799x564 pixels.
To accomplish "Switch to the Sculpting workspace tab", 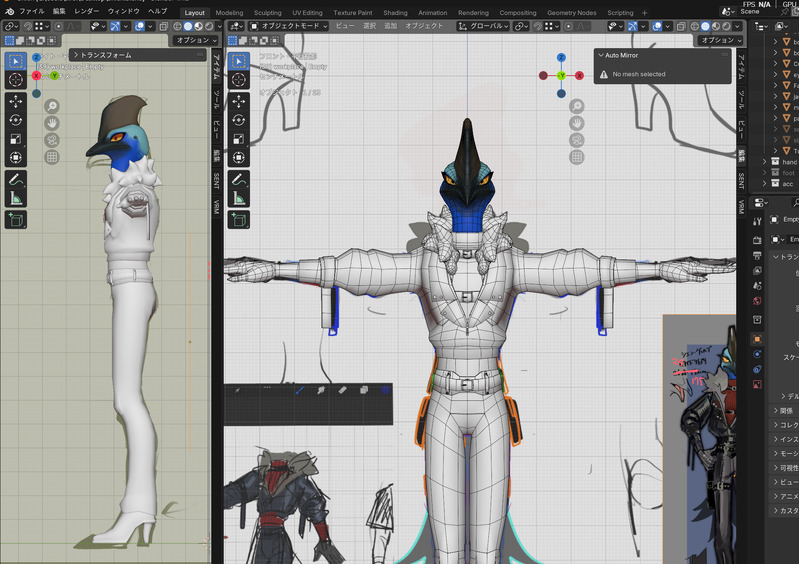I will (268, 13).
